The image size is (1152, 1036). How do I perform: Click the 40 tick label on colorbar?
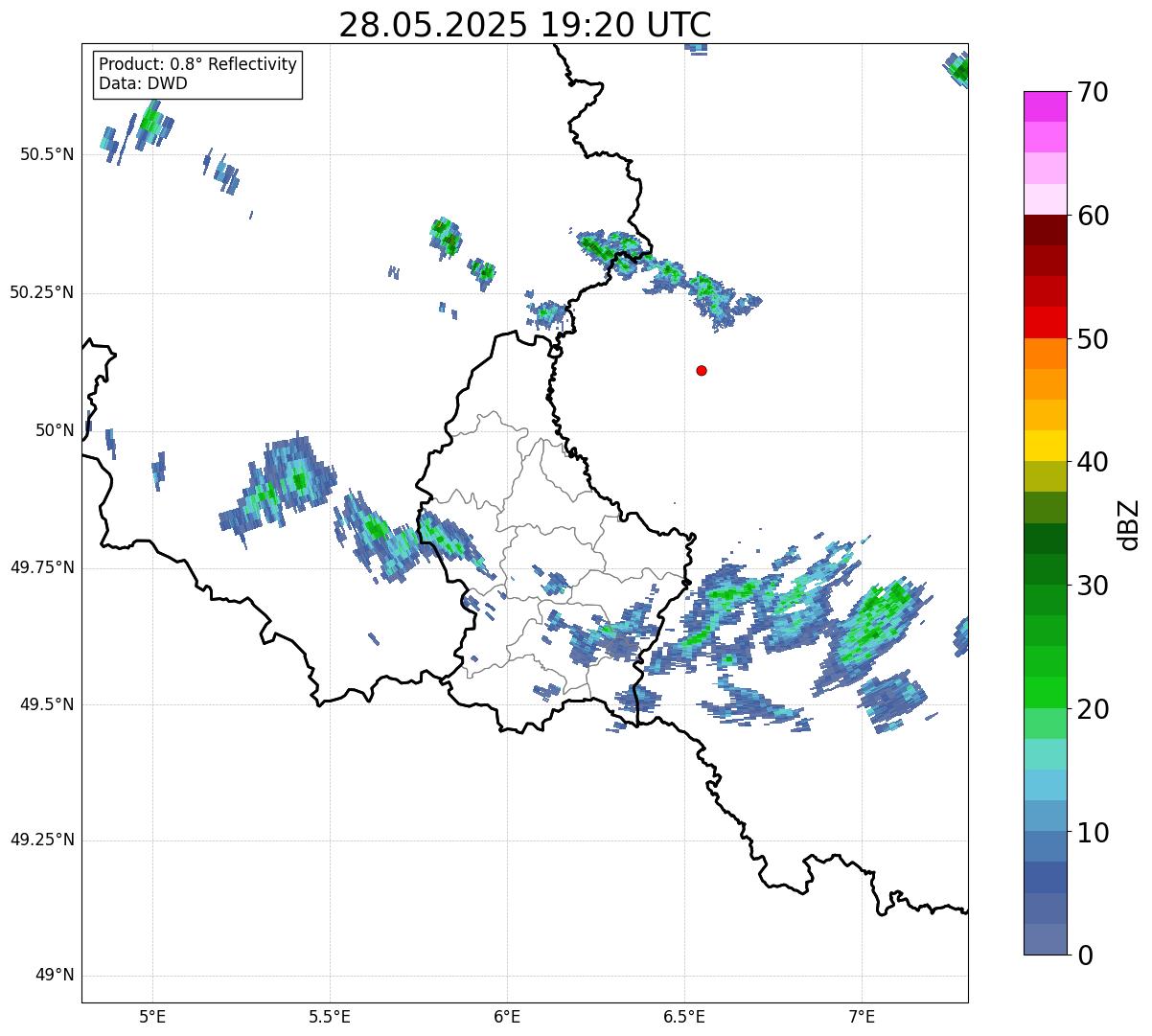[x=1093, y=463]
